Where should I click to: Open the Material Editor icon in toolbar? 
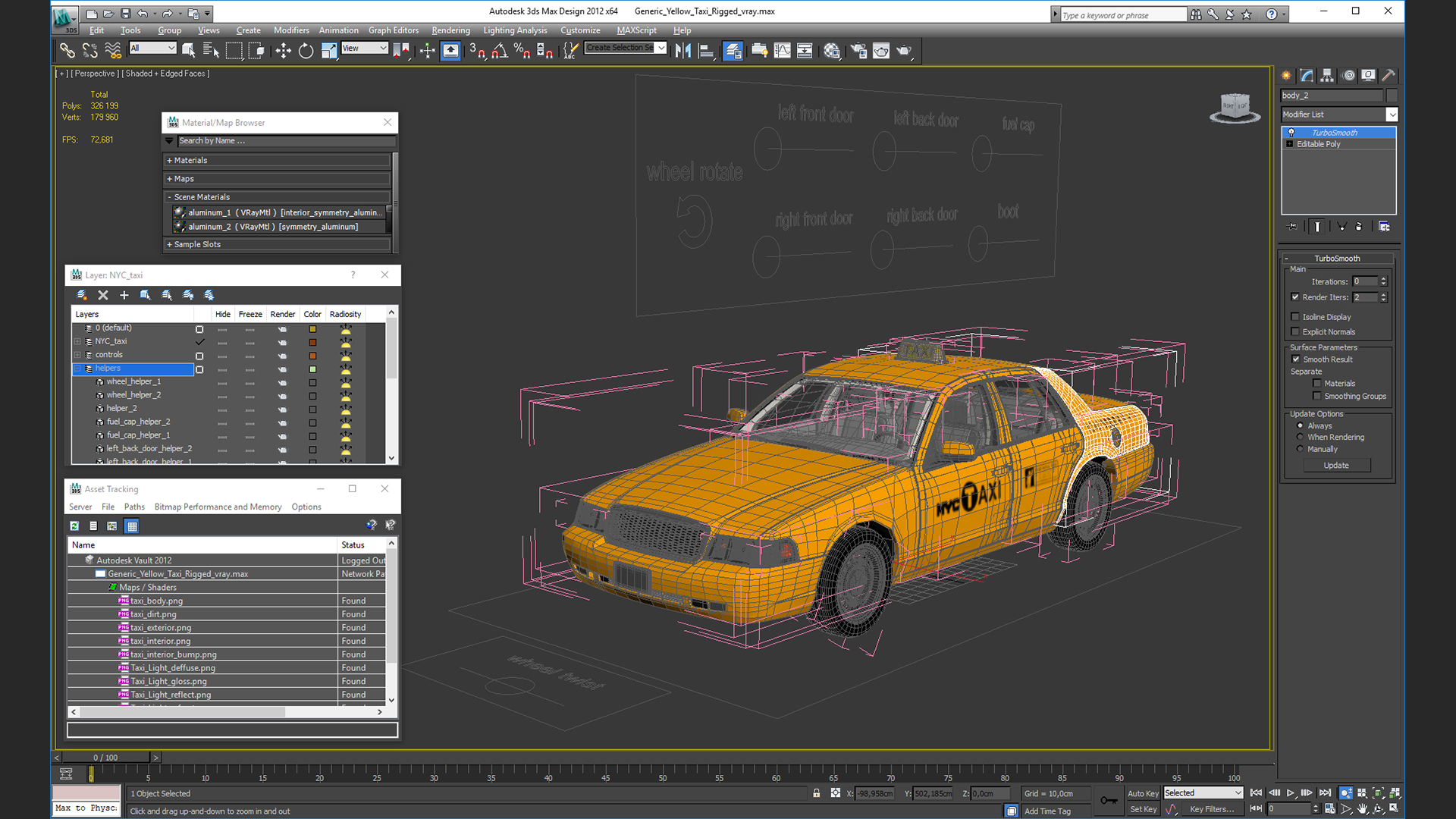tap(832, 51)
